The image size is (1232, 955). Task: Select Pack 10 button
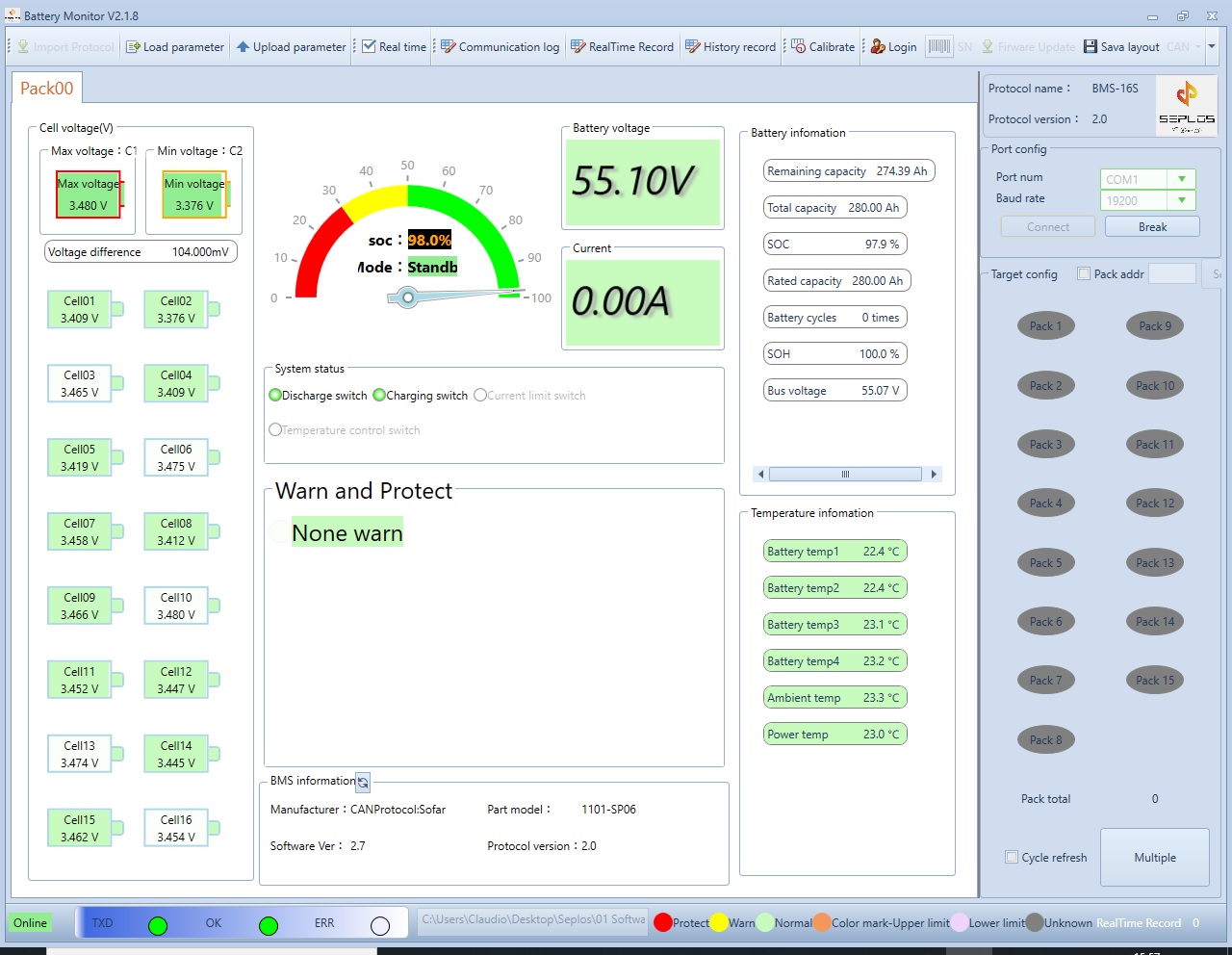tap(1155, 385)
